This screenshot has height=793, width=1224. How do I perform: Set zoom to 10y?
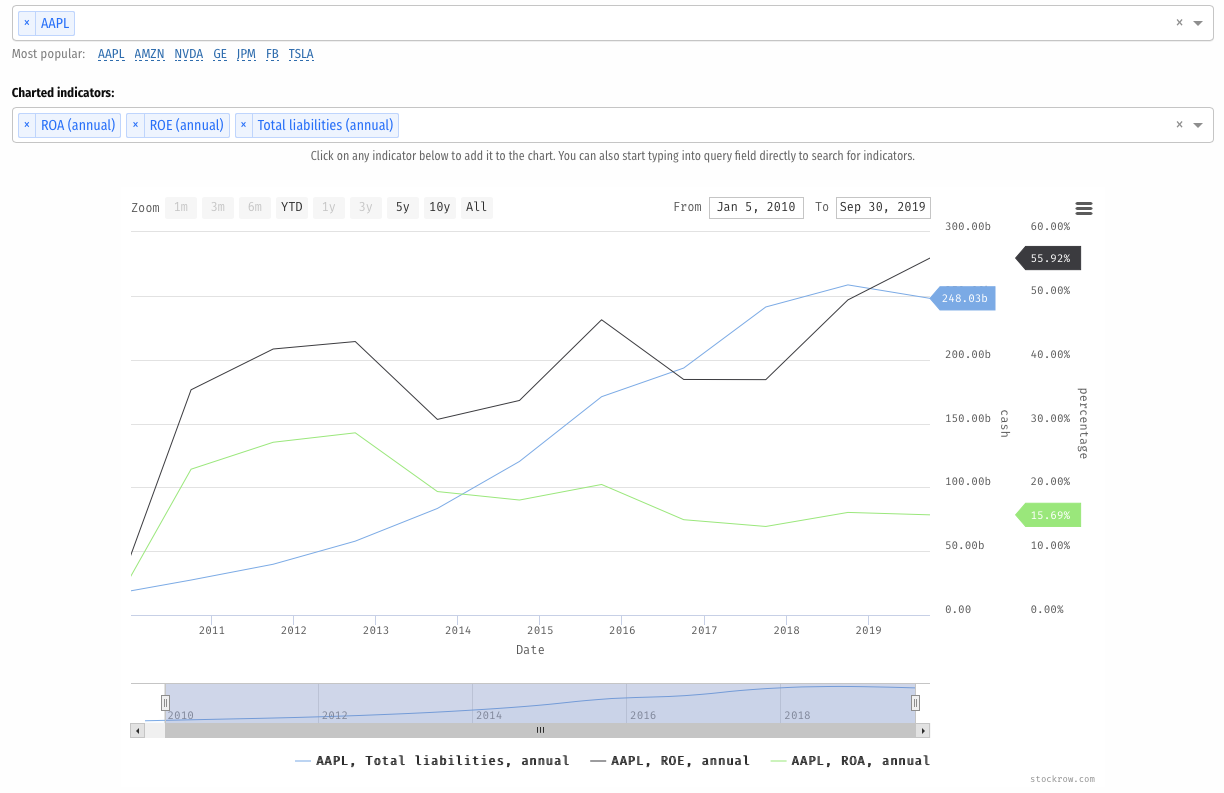tap(440, 207)
